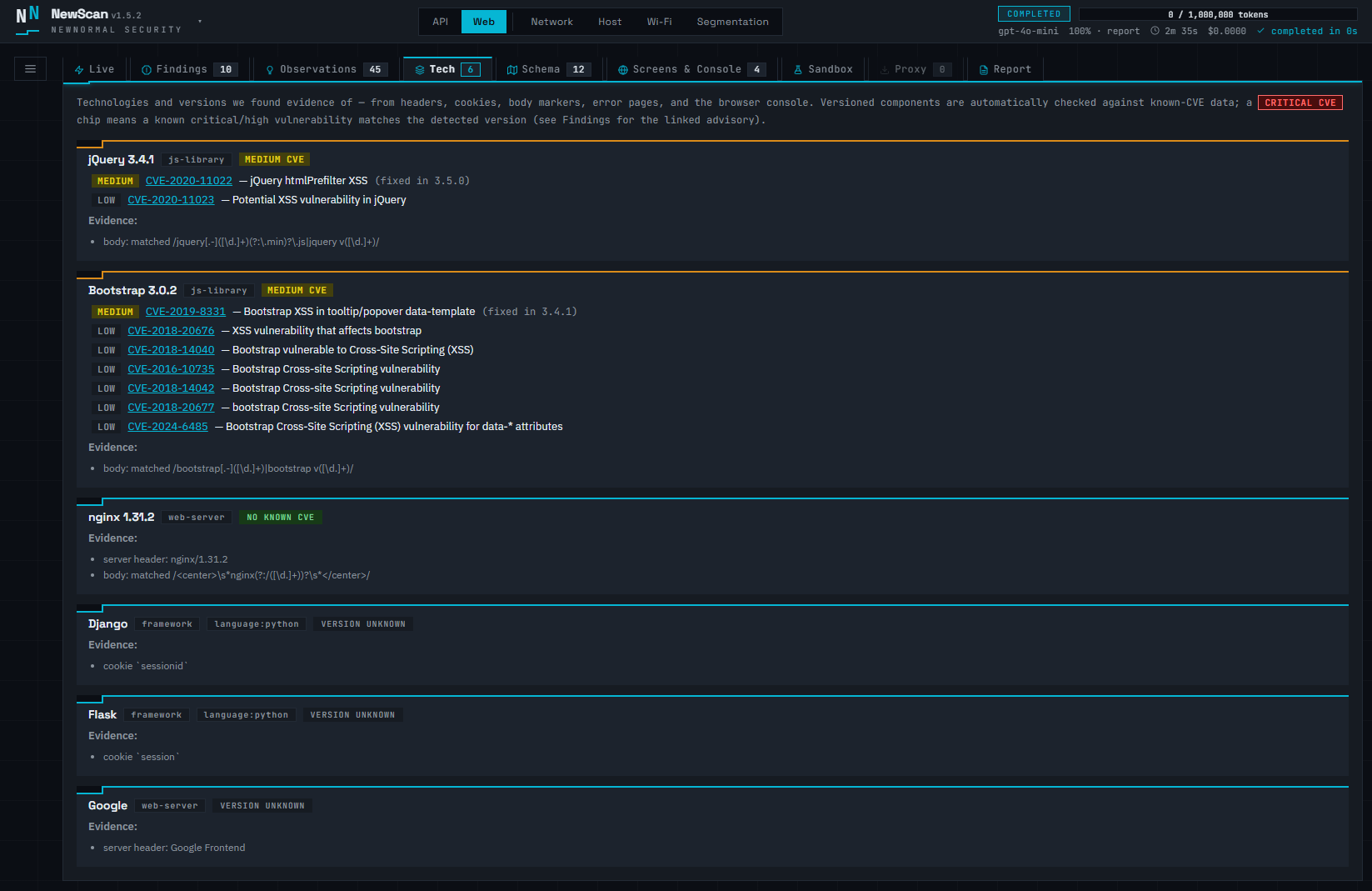Click 'server header: nginx/1.31.2' evidence
This screenshot has height=891, width=1372.
(x=165, y=559)
